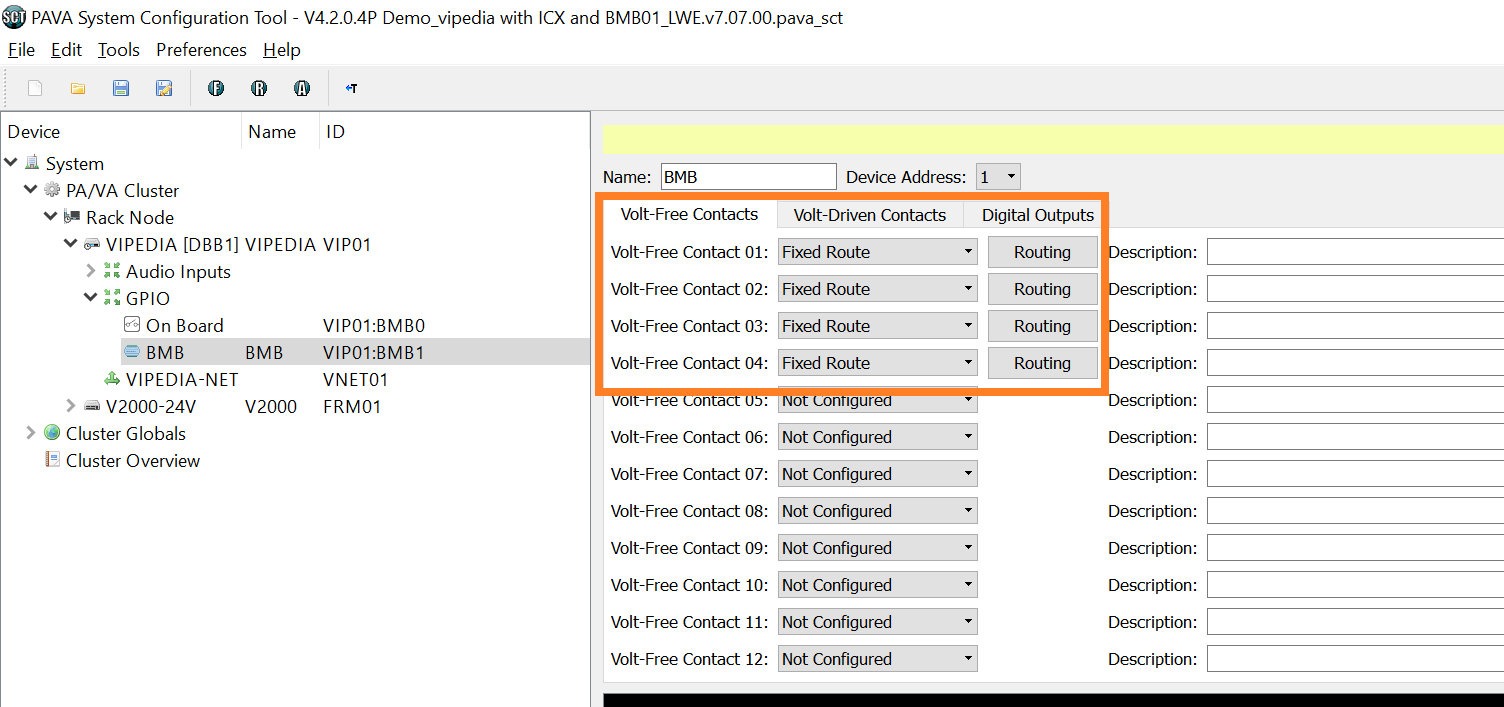Open the Preferences menu
Screen dimensions: 1504x707
point(201,50)
